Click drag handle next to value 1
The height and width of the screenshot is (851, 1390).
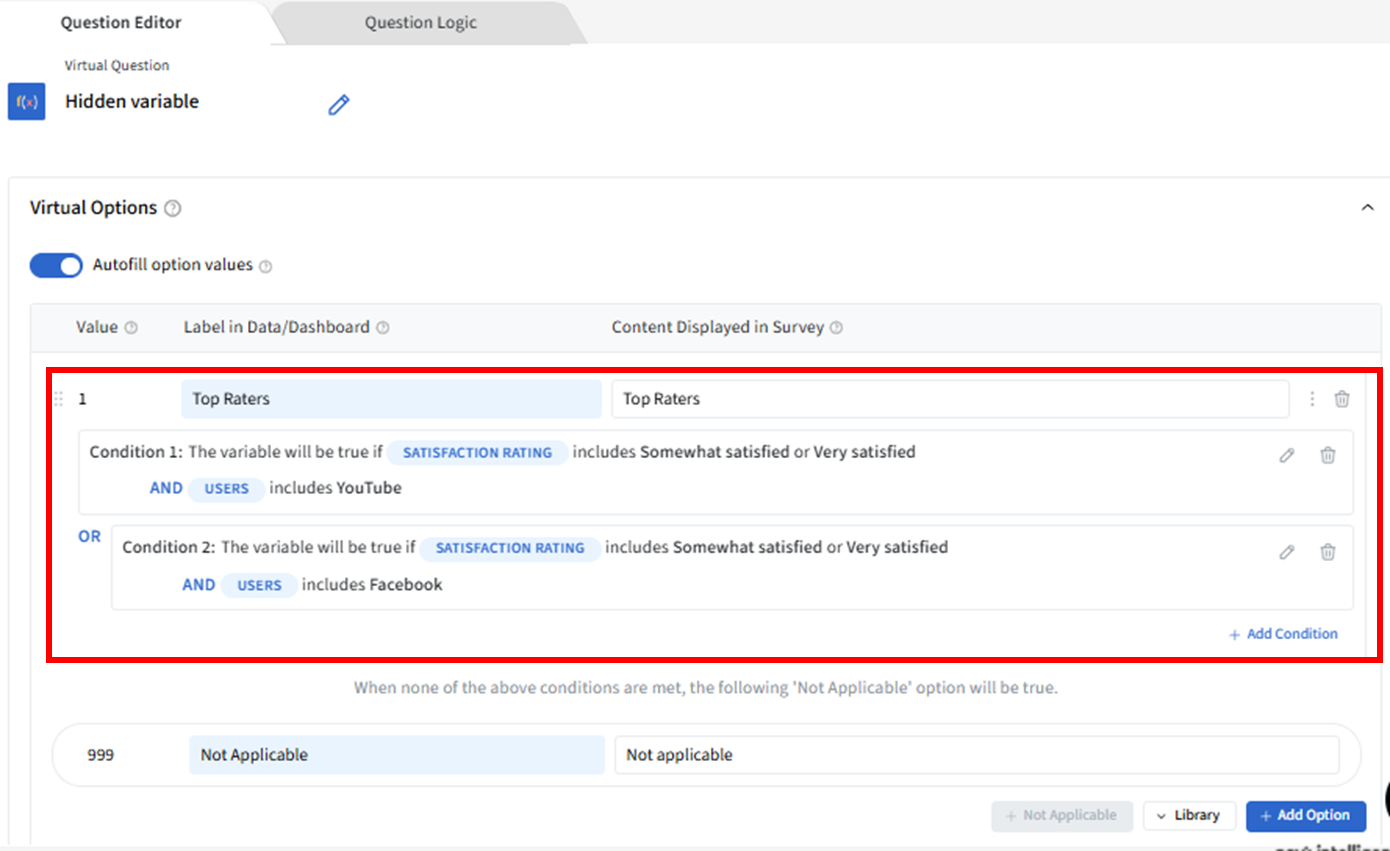(58, 399)
